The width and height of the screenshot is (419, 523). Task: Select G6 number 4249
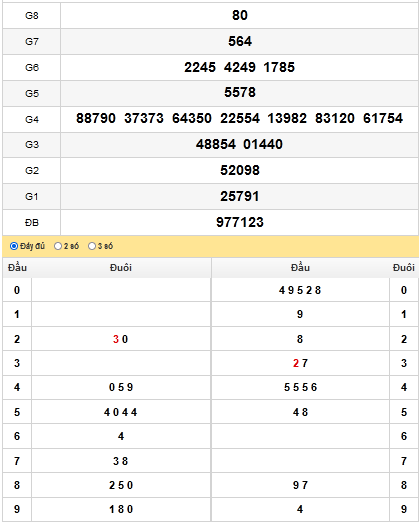[240, 67]
